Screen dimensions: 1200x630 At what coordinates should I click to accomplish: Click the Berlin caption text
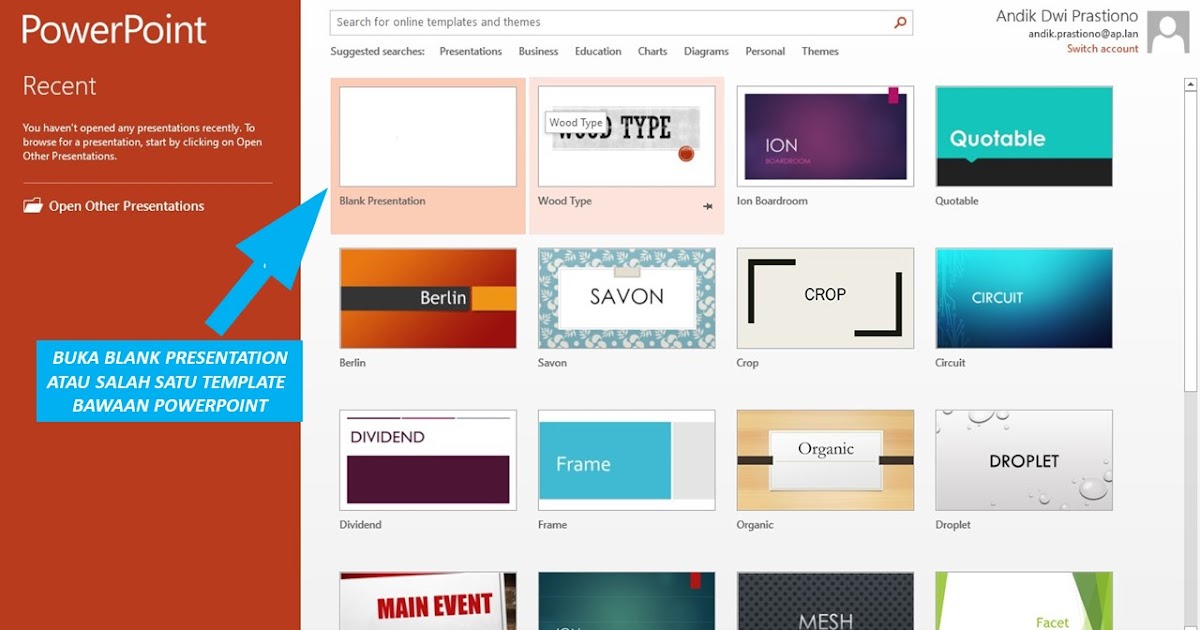tap(353, 363)
